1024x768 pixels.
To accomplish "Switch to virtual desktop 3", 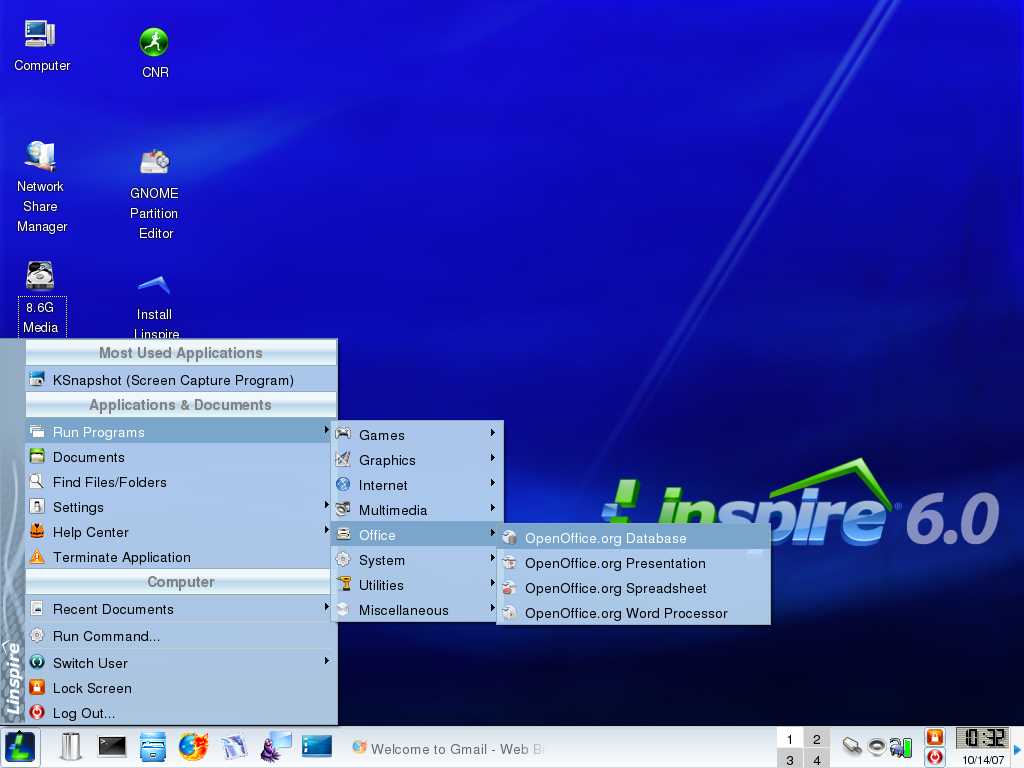I will pyautogui.click(x=790, y=760).
